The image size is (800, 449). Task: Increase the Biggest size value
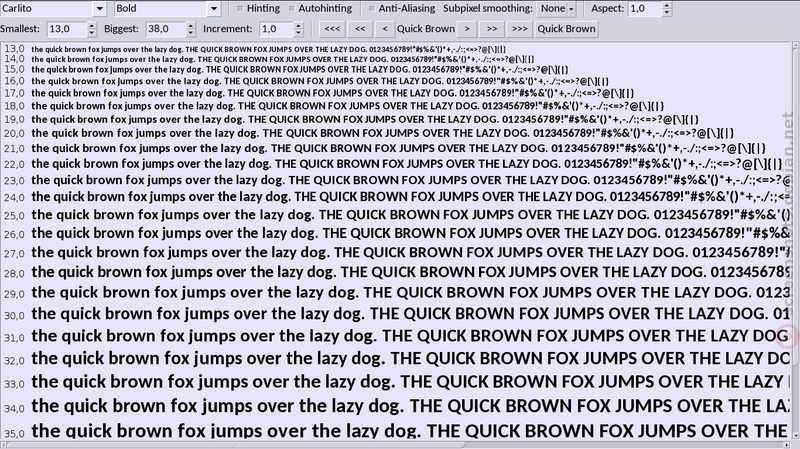[x=190, y=25]
